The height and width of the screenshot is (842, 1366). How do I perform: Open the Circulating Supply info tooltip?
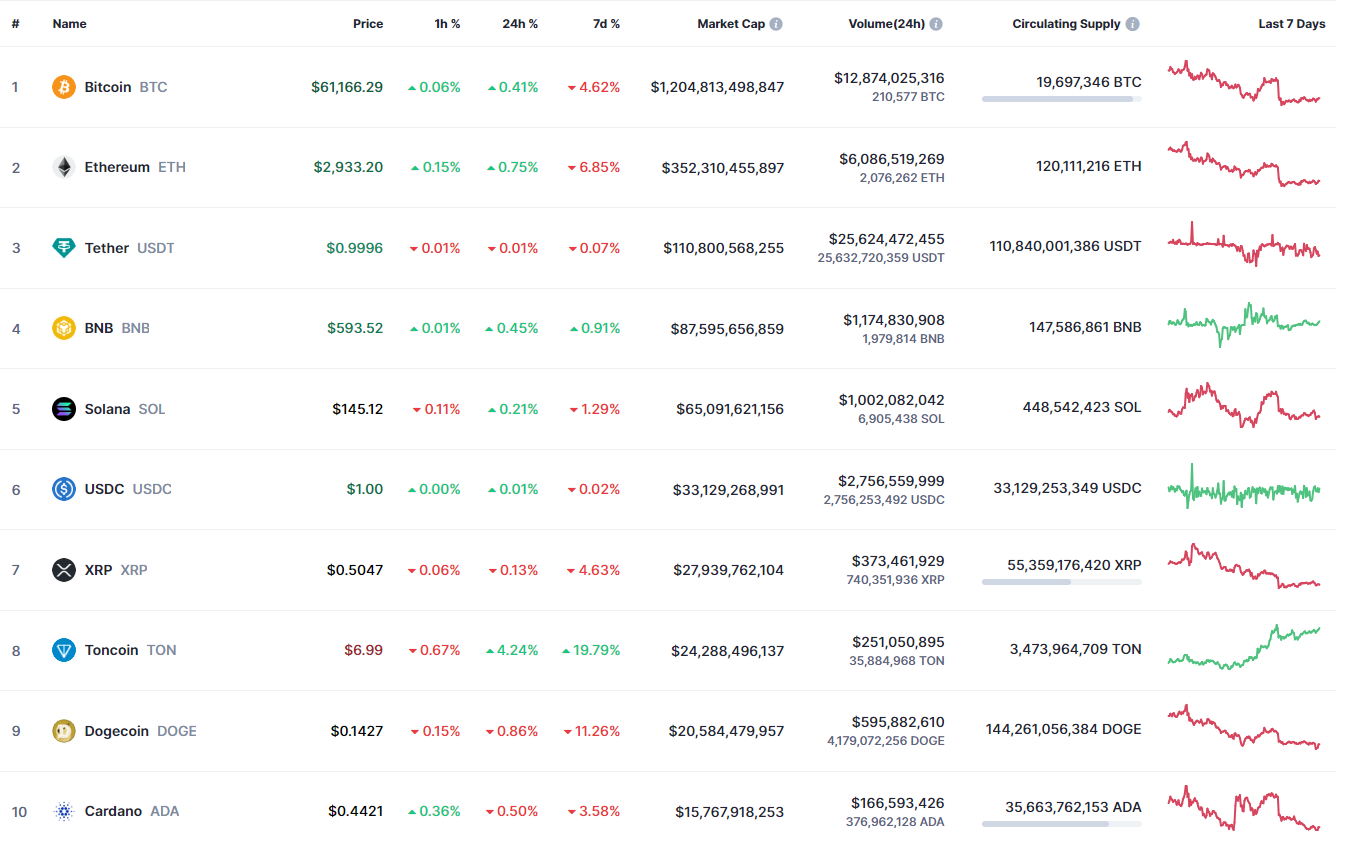(1131, 23)
